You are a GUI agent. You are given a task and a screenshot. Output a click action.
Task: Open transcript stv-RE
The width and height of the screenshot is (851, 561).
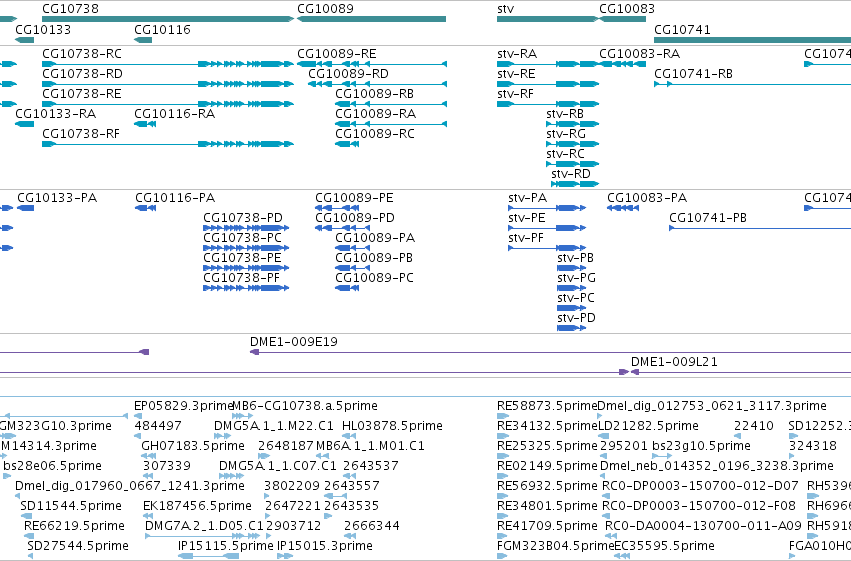pos(516,74)
